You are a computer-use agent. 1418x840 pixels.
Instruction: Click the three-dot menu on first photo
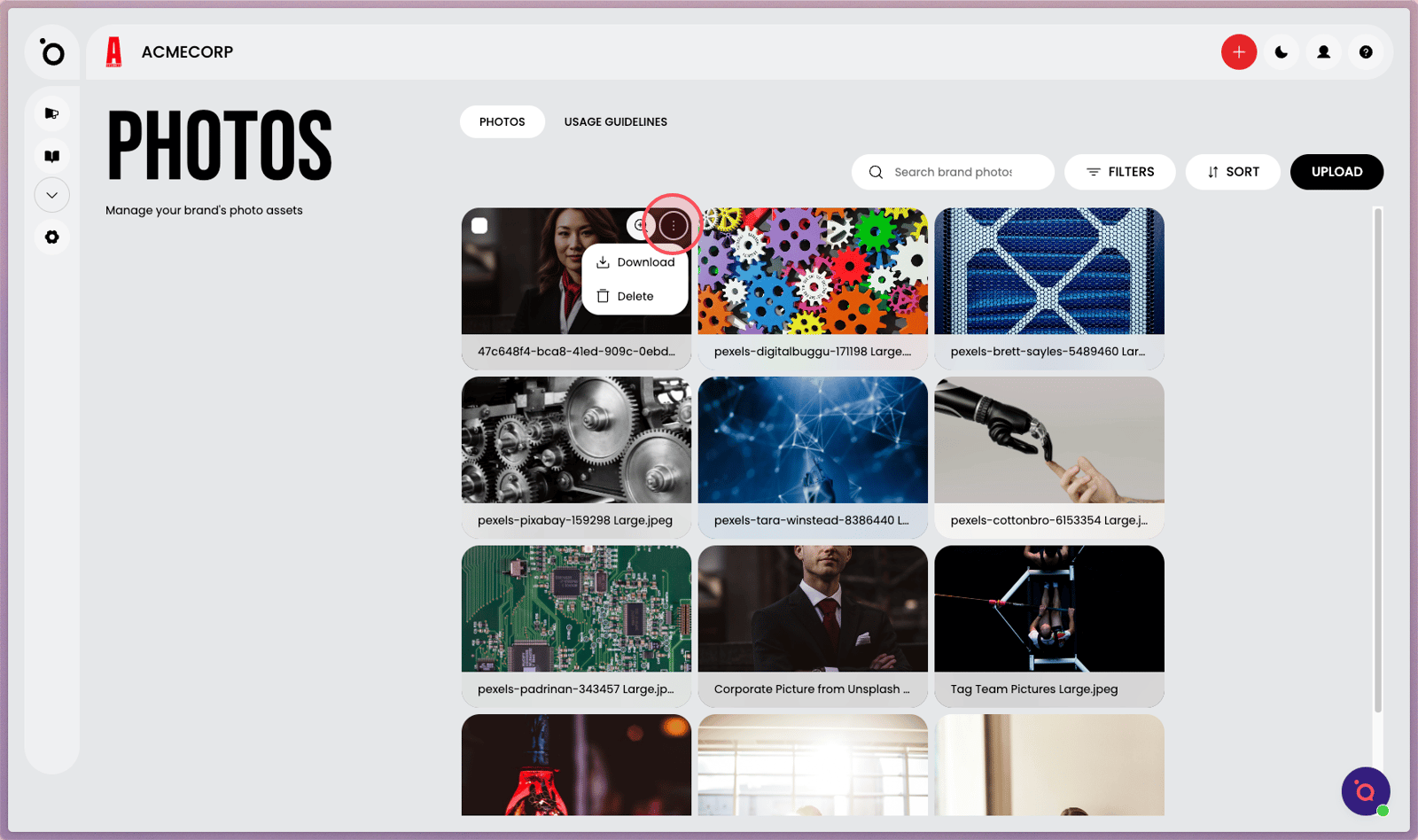coord(674,226)
